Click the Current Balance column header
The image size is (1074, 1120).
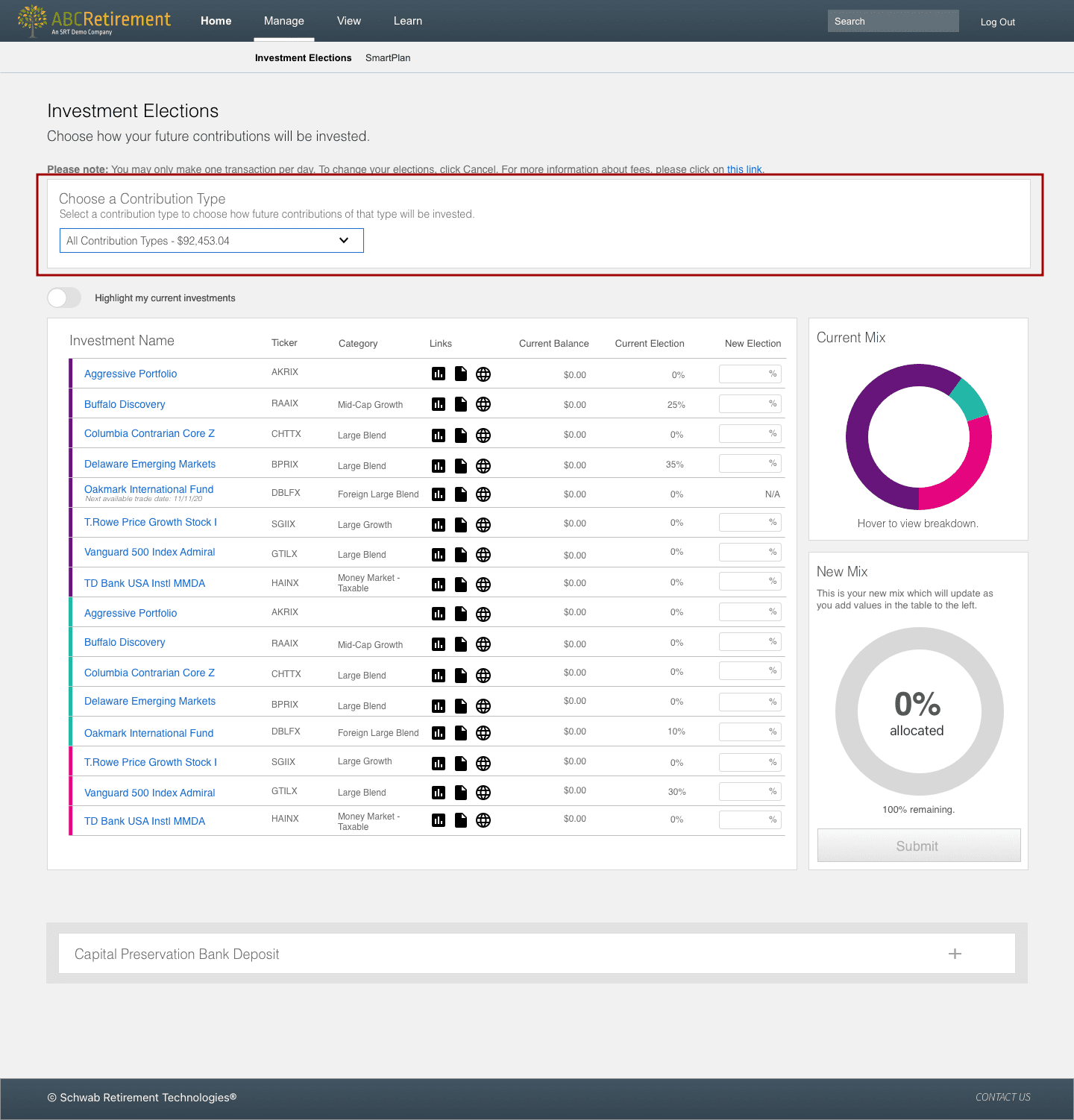click(554, 343)
